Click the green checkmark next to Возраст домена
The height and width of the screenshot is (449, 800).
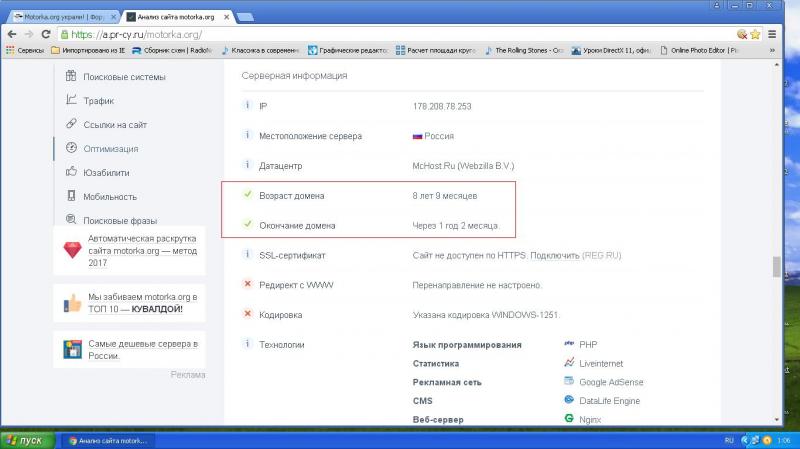point(247,195)
